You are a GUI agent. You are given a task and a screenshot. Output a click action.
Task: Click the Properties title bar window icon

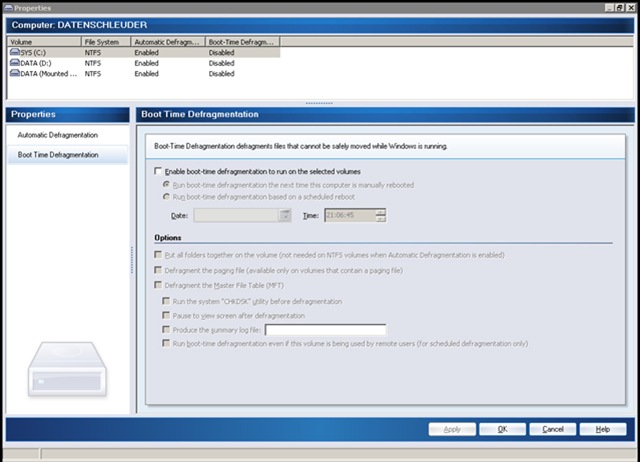[8, 8]
